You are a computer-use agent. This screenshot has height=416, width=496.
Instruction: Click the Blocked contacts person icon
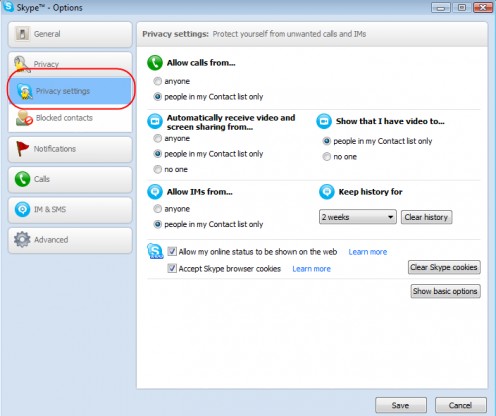[24, 118]
